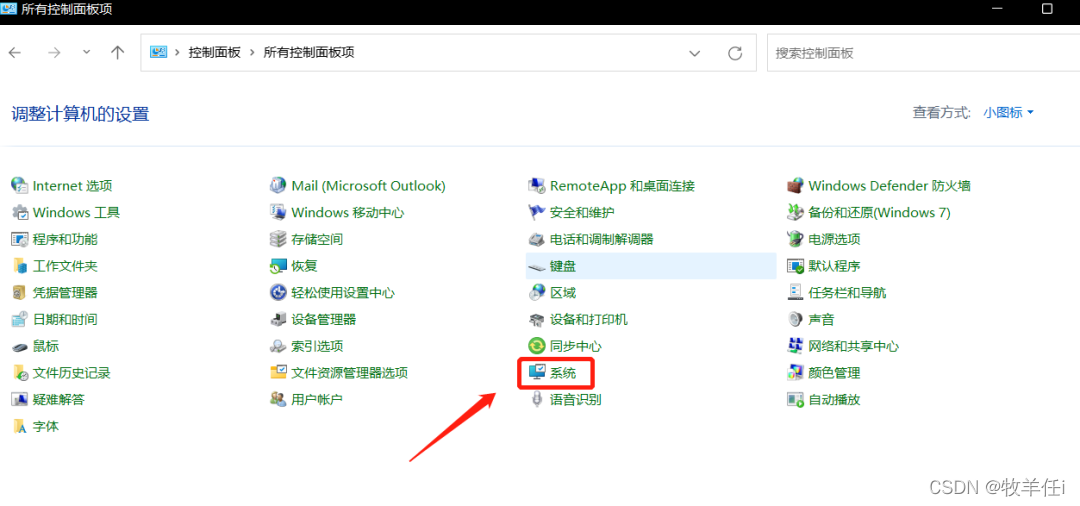Viewport: 1080px width, 506px height.
Task: Open the 安全和维护 flag icon
Action: 537,213
